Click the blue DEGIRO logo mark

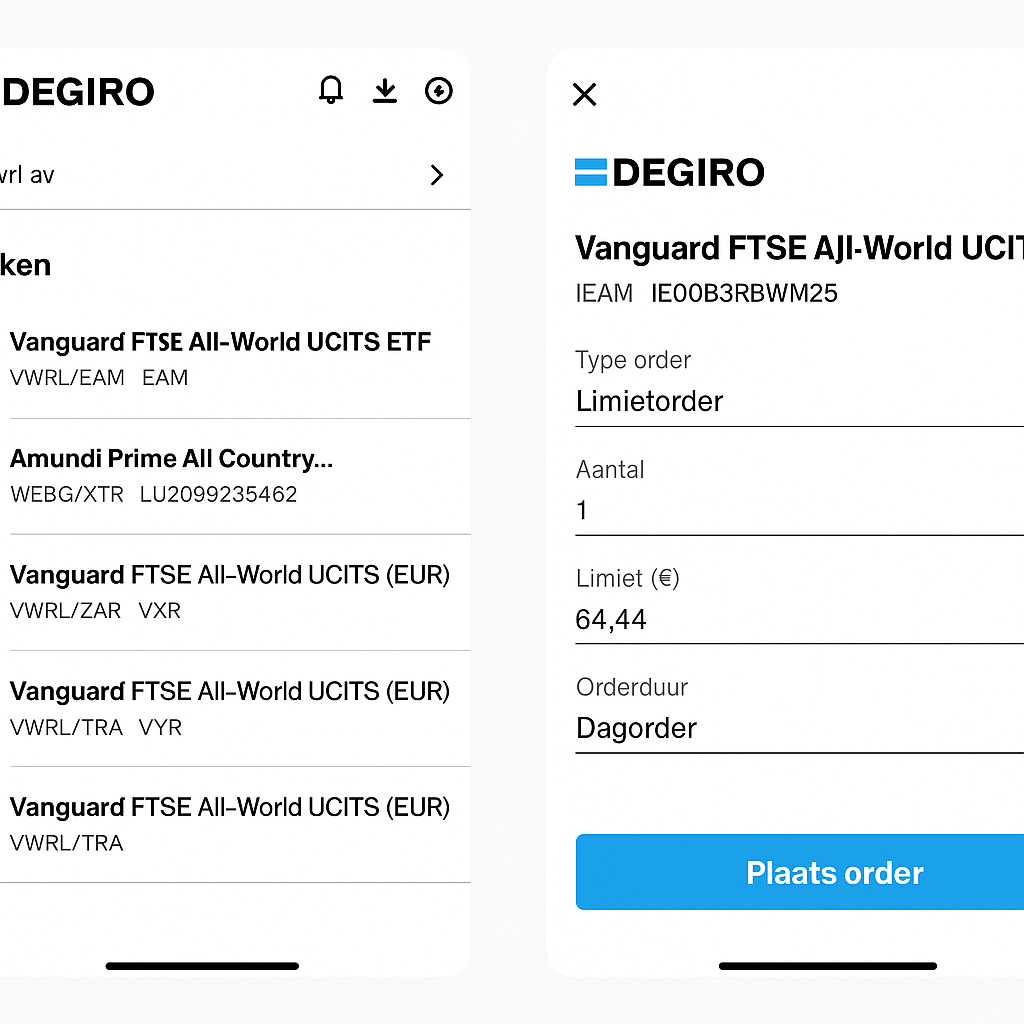pos(591,172)
